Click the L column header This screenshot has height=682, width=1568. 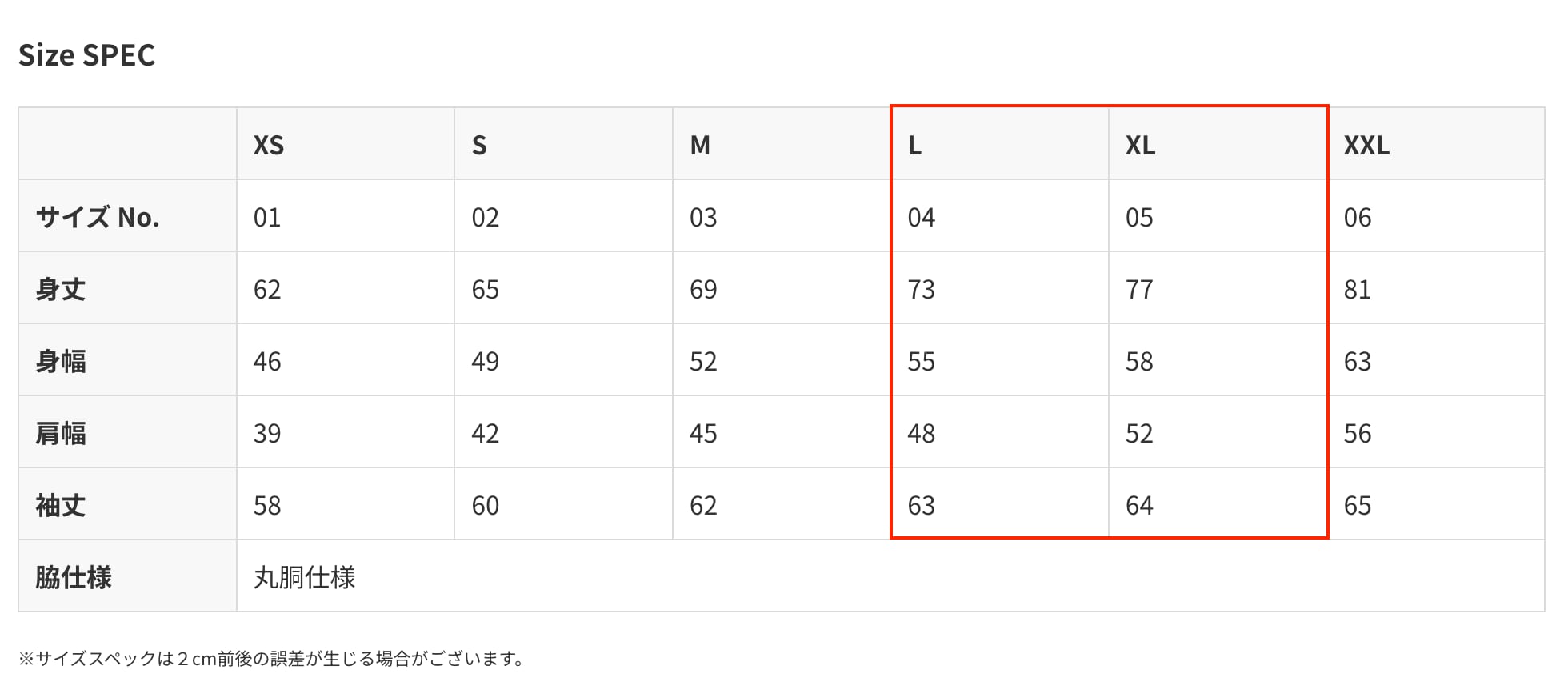[x=914, y=145]
